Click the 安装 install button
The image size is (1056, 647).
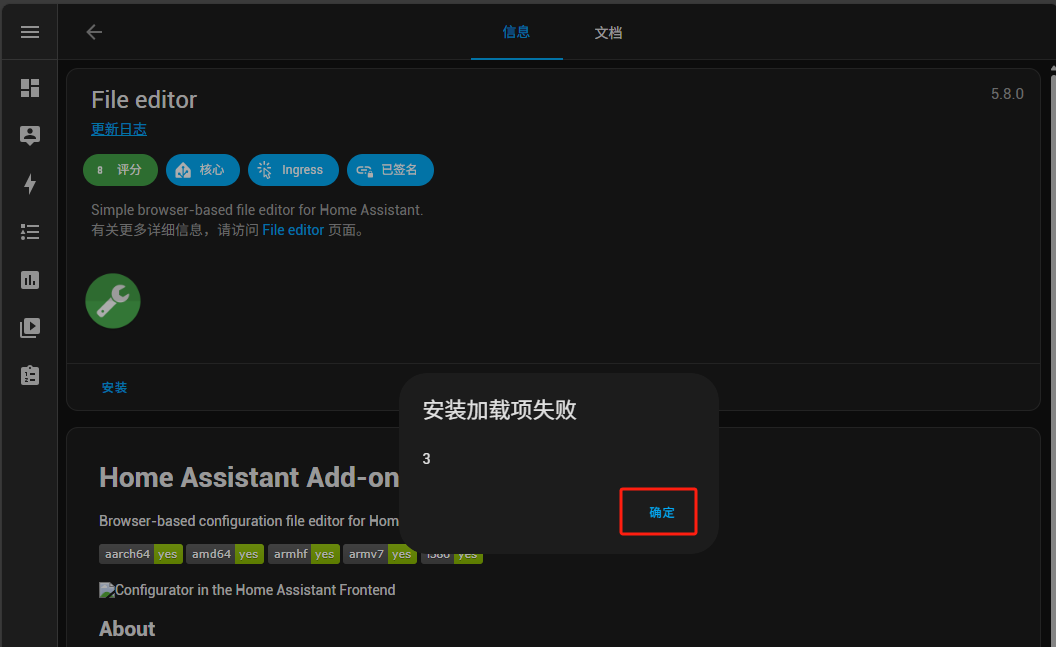pos(114,387)
